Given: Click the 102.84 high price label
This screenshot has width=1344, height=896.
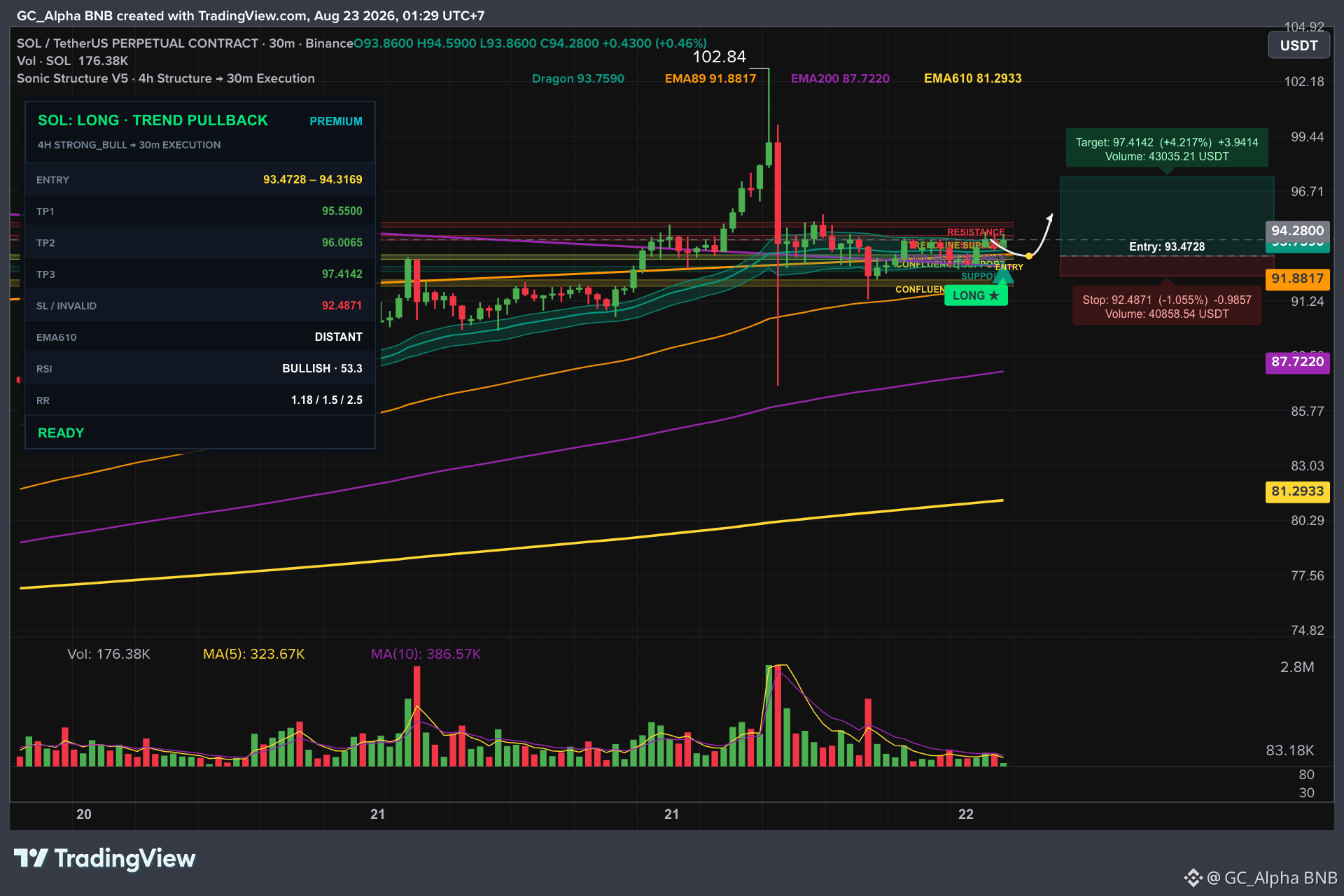Looking at the screenshot, I should [719, 57].
